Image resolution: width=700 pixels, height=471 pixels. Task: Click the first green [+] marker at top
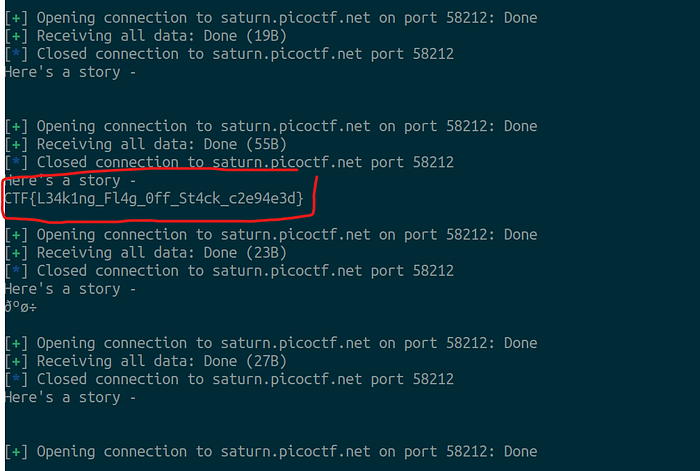(x=16, y=18)
